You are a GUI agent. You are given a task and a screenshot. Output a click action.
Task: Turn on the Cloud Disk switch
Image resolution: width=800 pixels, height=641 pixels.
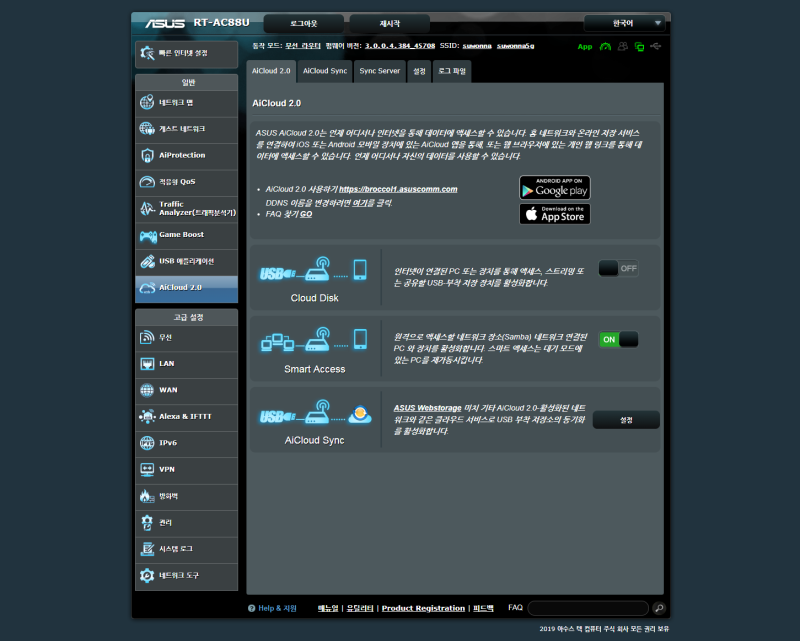pyautogui.click(x=618, y=268)
